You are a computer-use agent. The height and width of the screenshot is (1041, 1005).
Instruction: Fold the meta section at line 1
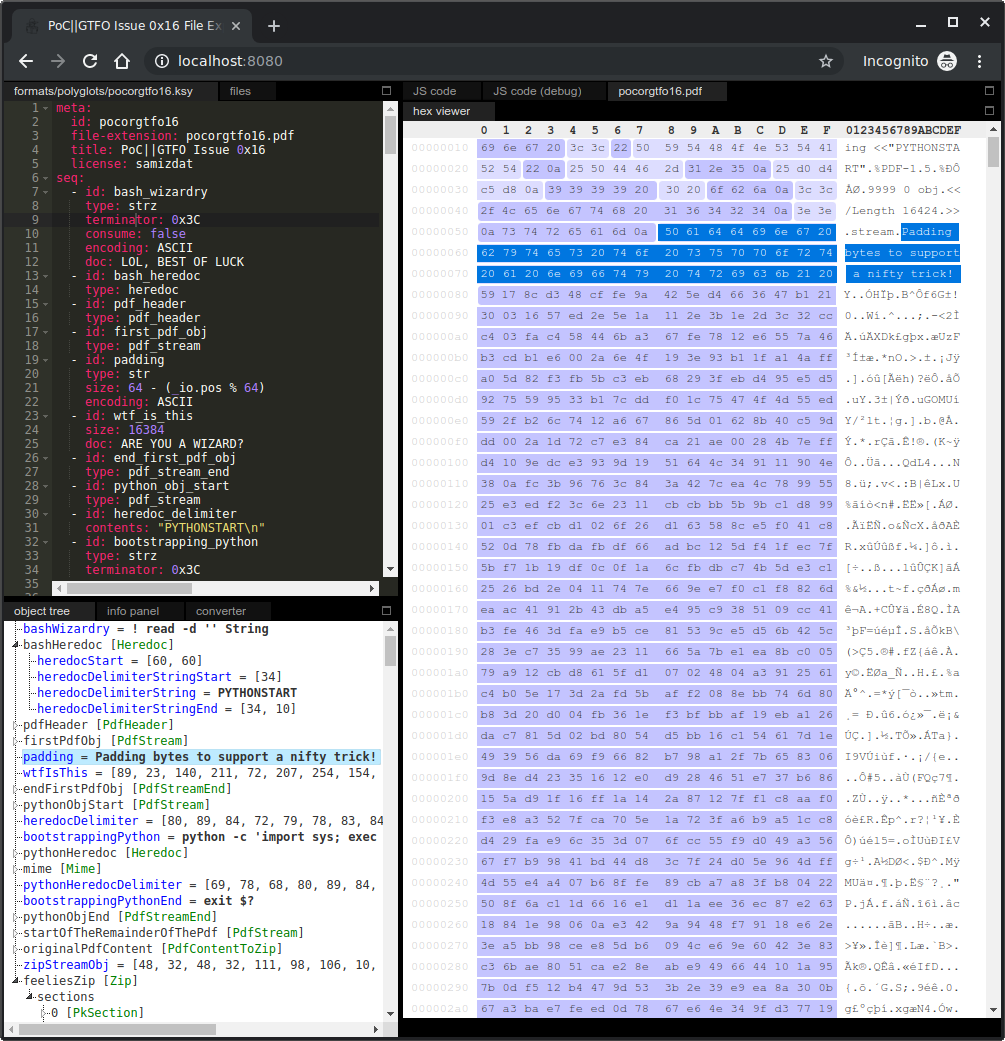[x=46, y=108]
